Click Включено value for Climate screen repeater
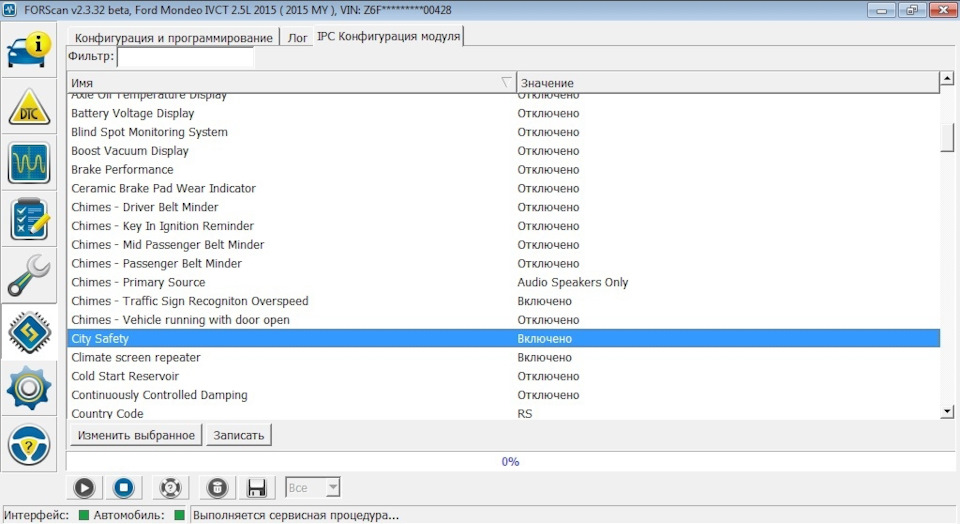The height and width of the screenshot is (524, 960). point(544,357)
